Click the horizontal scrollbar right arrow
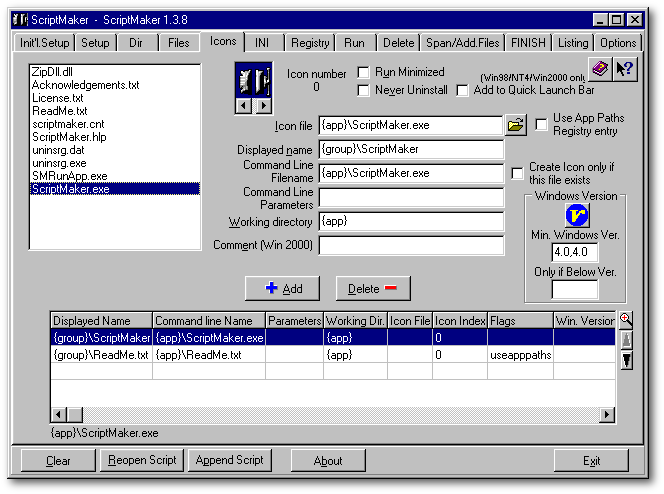664x494 pixels. click(607, 414)
